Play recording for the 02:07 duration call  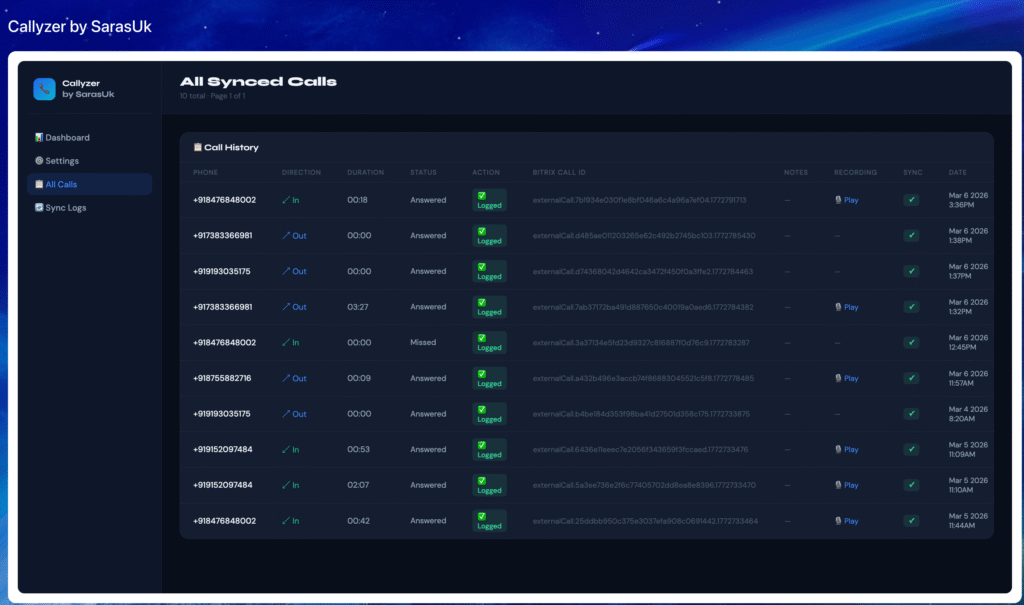[847, 485]
